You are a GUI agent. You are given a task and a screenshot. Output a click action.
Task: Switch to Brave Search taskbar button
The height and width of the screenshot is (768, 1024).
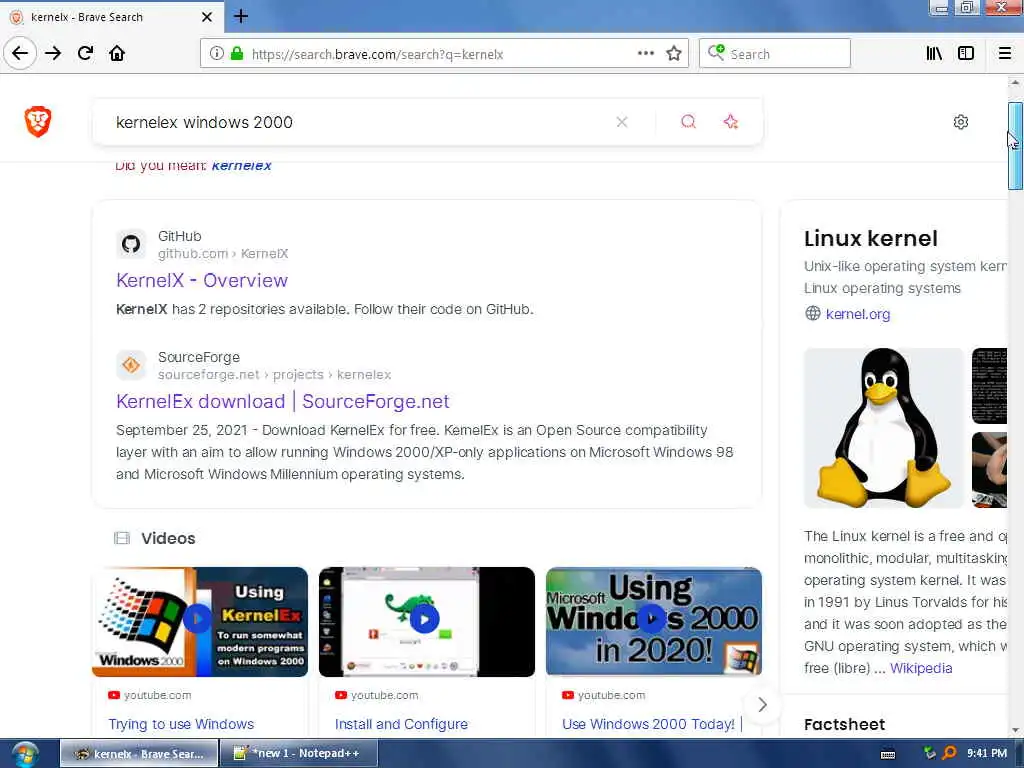click(x=139, y=753)
